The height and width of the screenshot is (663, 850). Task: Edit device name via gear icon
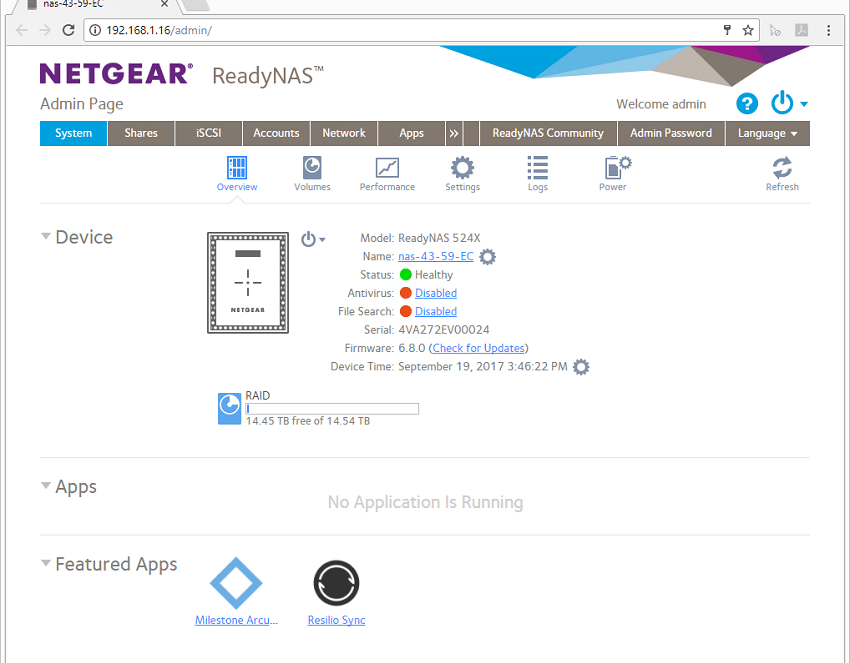[487, 256]
